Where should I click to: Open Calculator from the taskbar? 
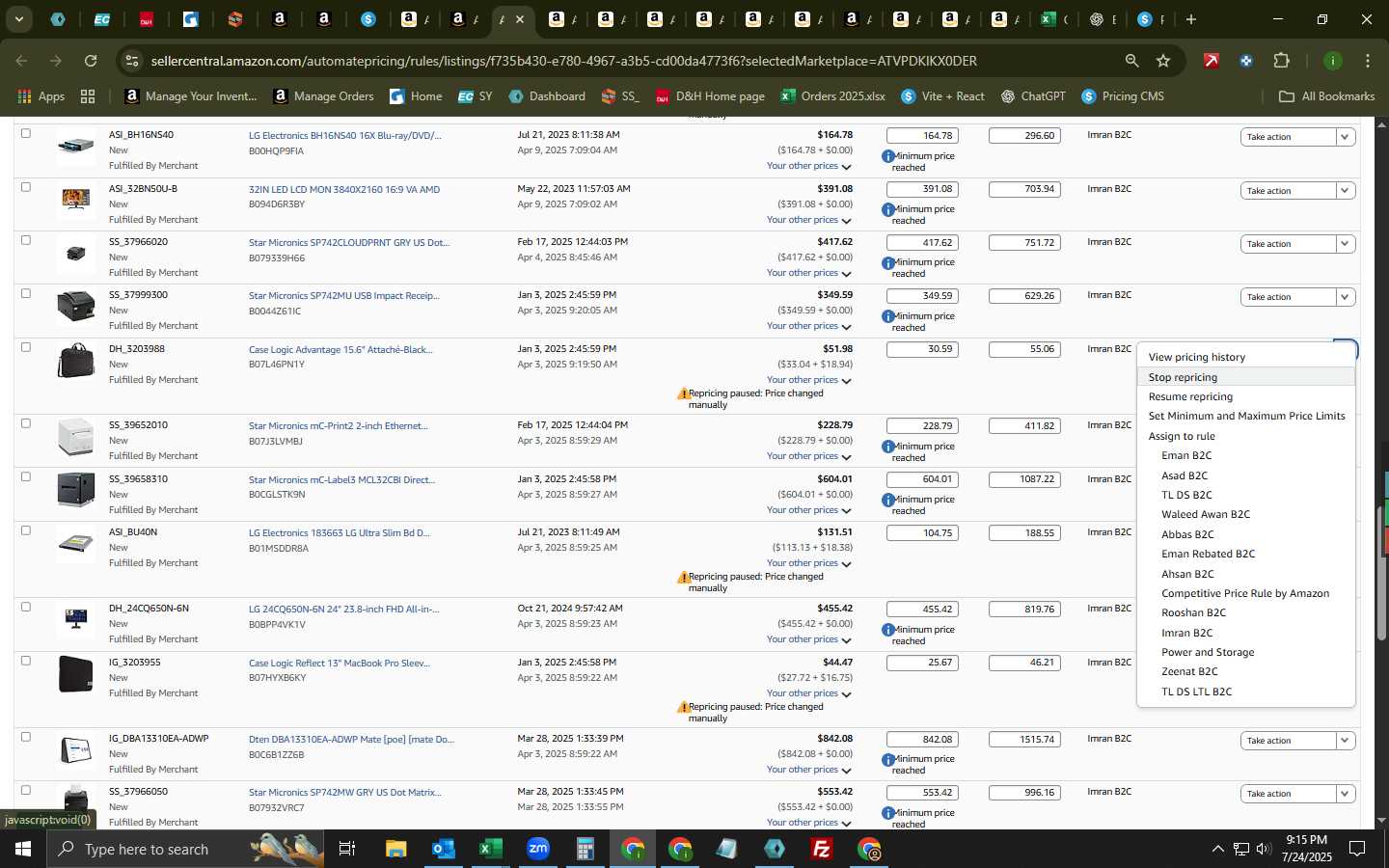tap(585, 849)
